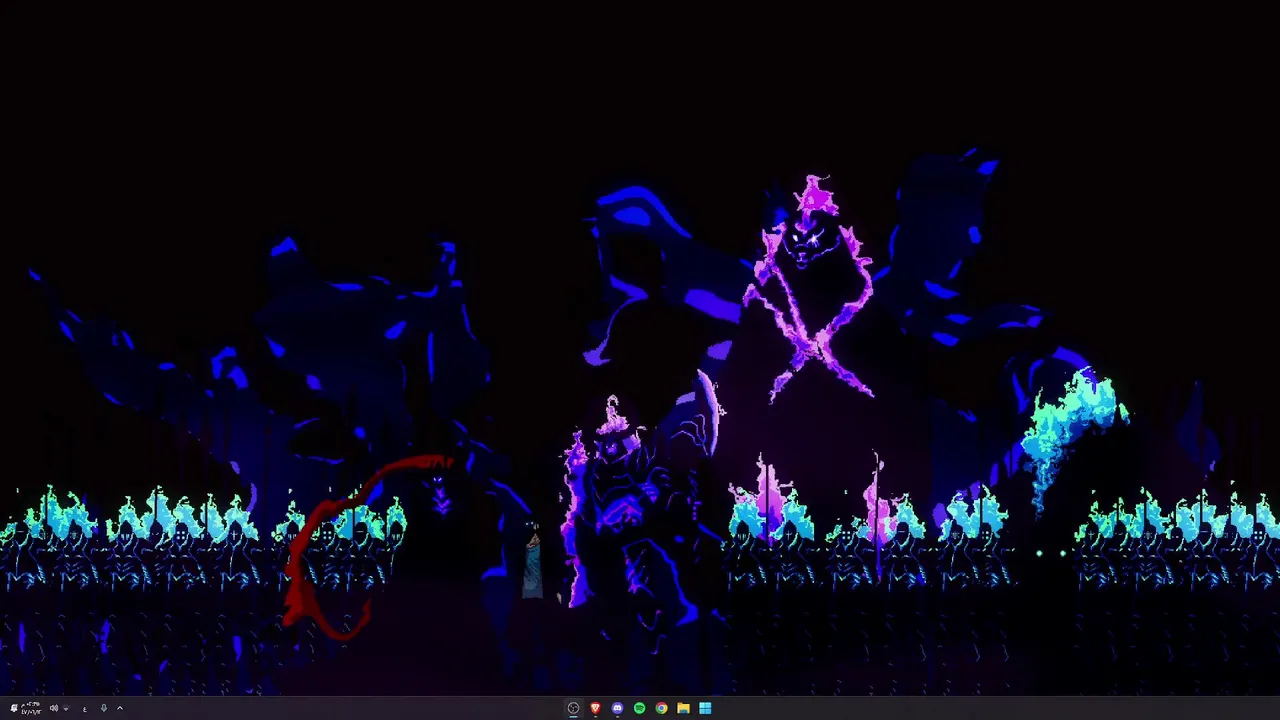Expand the hidden tray icons chevron

click(x=120, y=708)
